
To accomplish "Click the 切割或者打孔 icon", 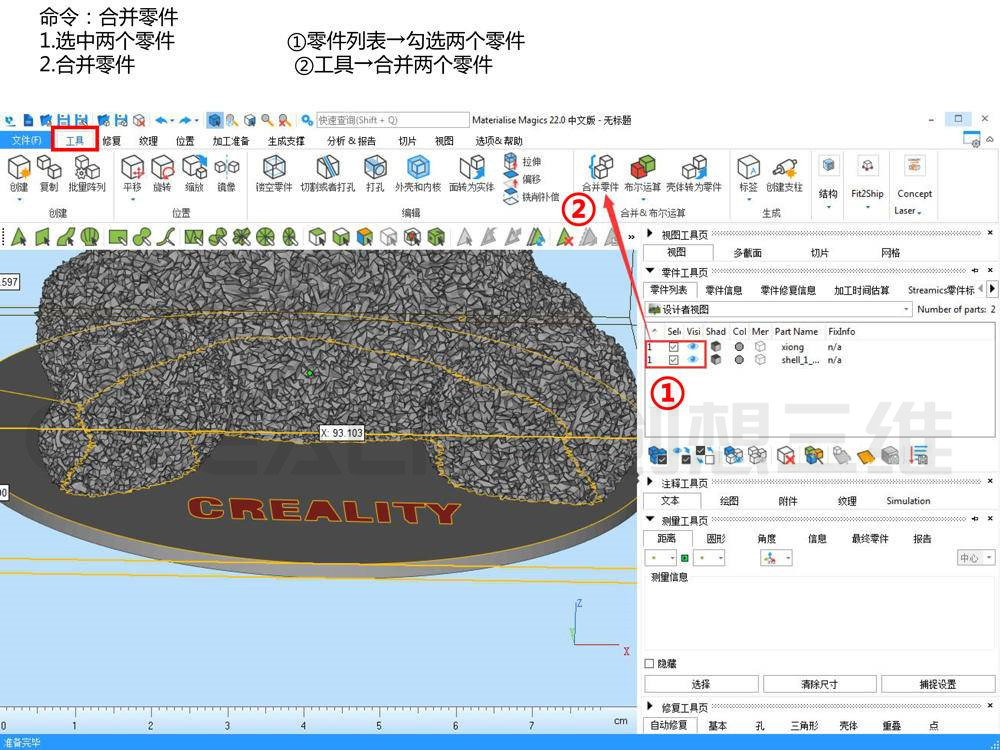I will (x=328, y=167).
